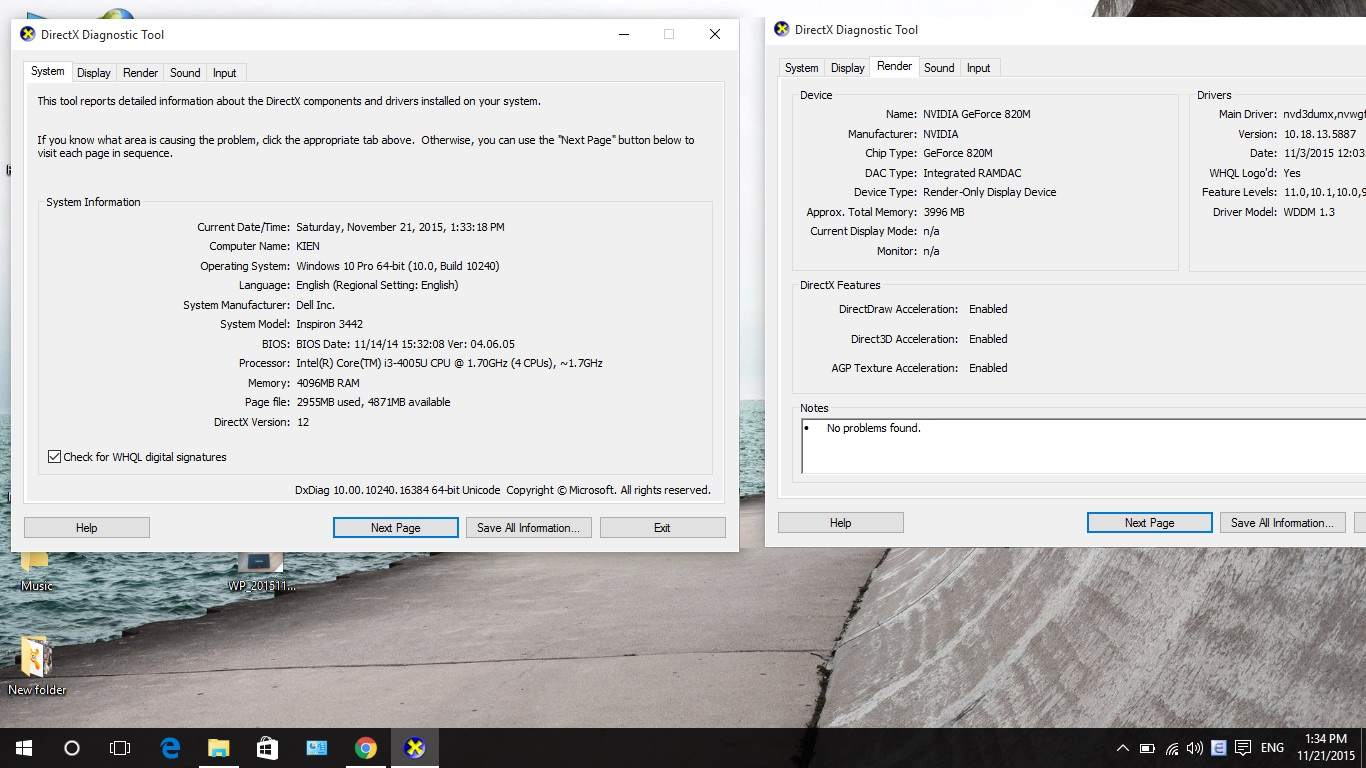Click the Exit button
The width and height of the screenshot is (1366, 768).
(662, 528)
